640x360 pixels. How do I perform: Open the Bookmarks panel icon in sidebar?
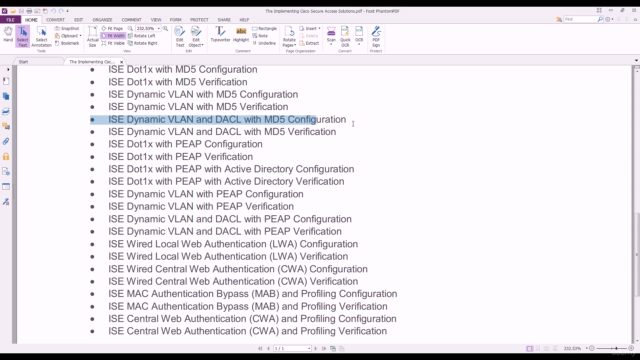click(x=6, y=81)
